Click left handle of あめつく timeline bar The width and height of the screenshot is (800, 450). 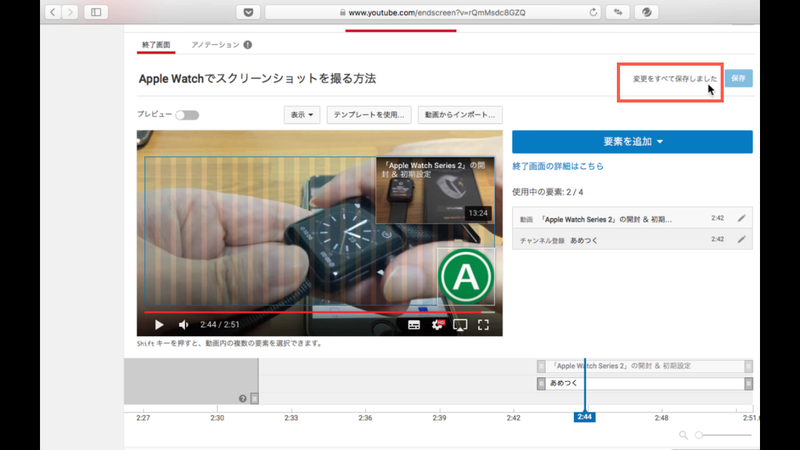[541, 383]
